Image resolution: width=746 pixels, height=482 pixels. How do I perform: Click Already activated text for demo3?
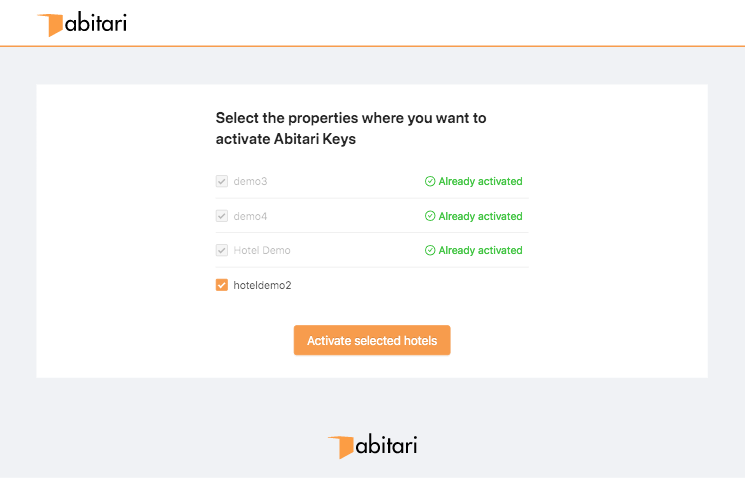pyautogui.click(x=480, y=181)
